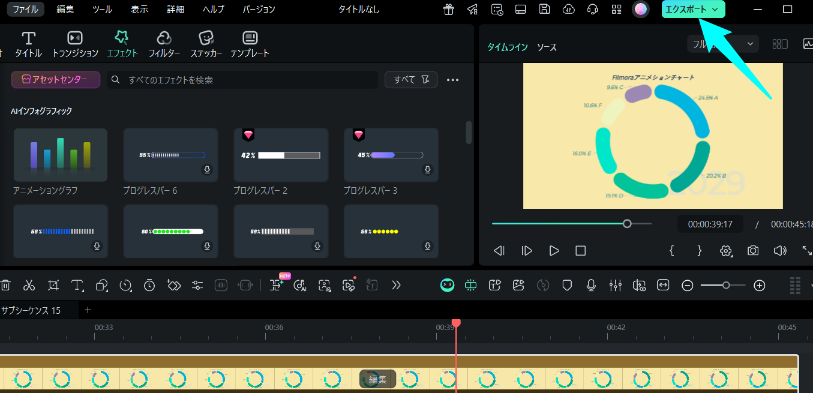Take a snapshot with the camera icon

point(753,250)
